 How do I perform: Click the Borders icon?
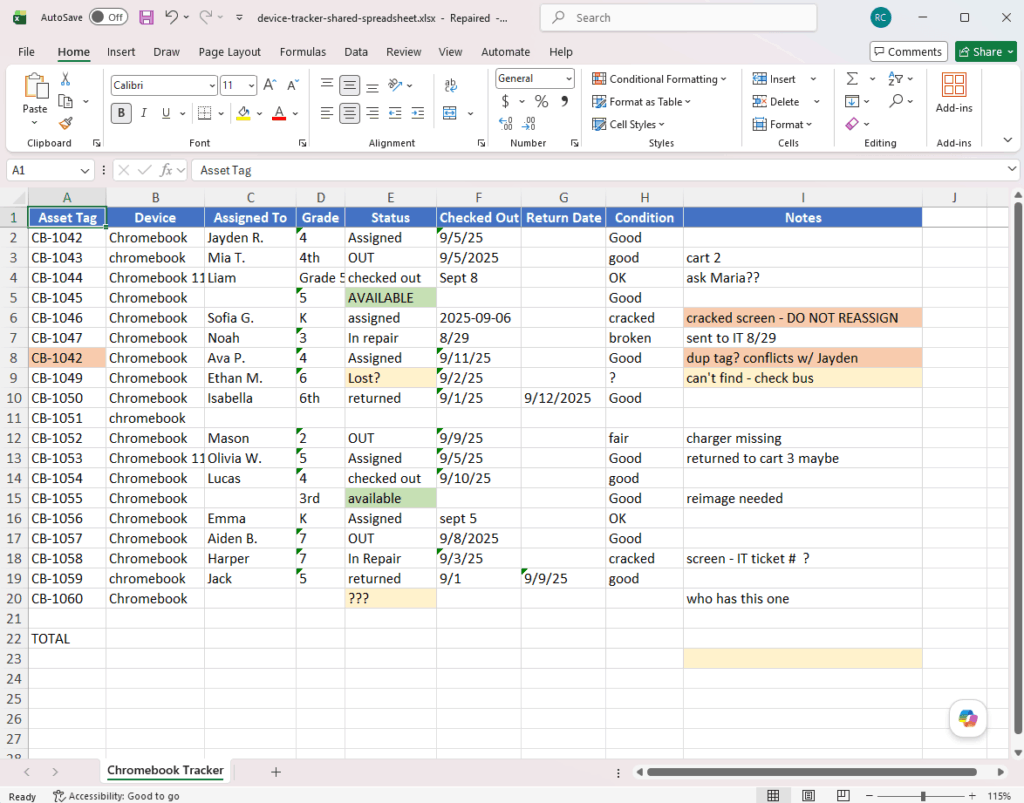(204, 113)
